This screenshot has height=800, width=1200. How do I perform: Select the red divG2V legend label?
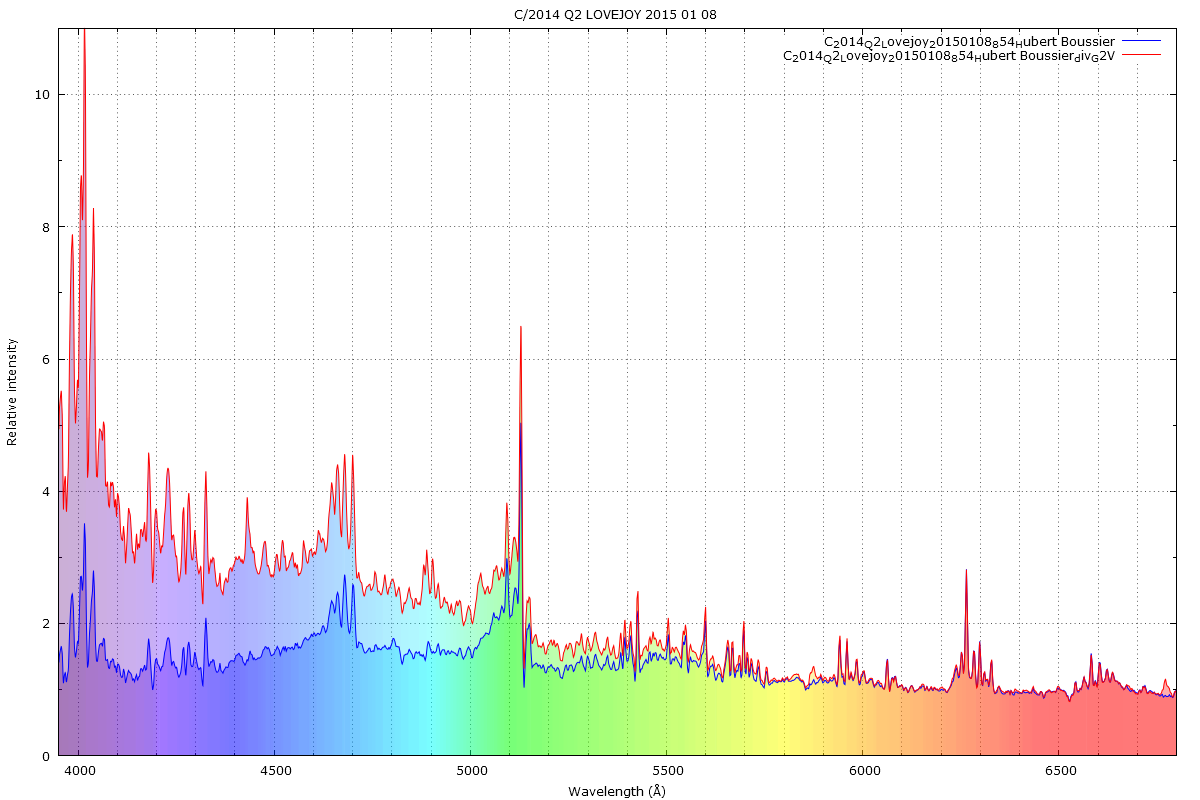point(948,56)
